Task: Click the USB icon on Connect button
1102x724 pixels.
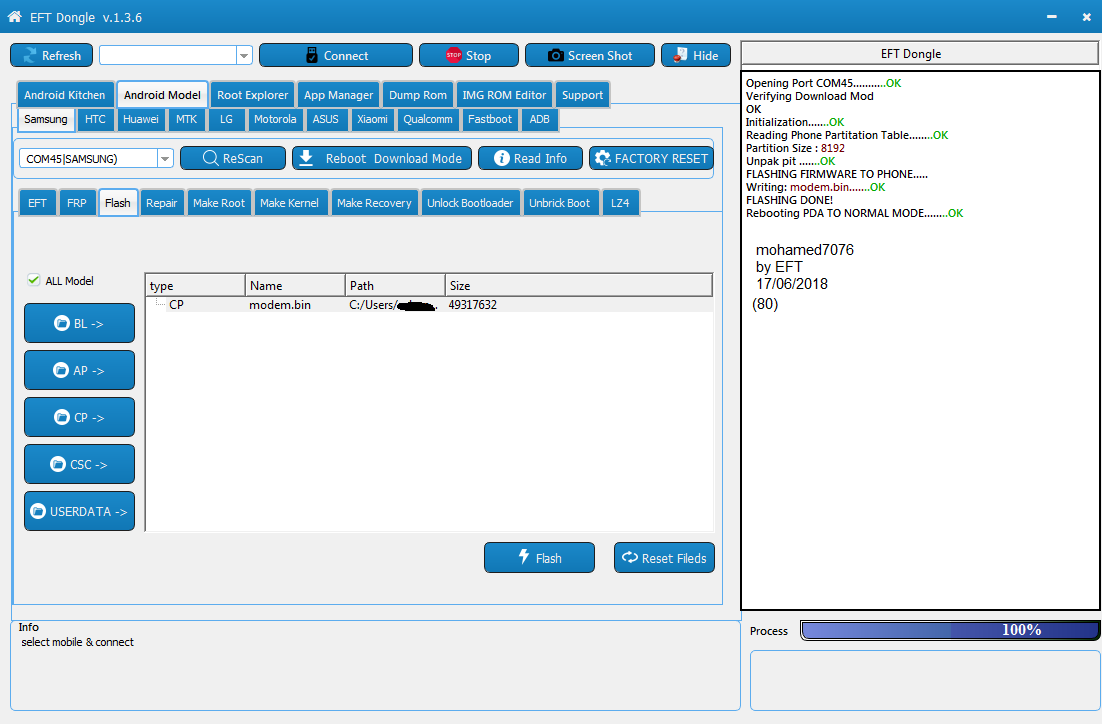Action: [311, 56]
